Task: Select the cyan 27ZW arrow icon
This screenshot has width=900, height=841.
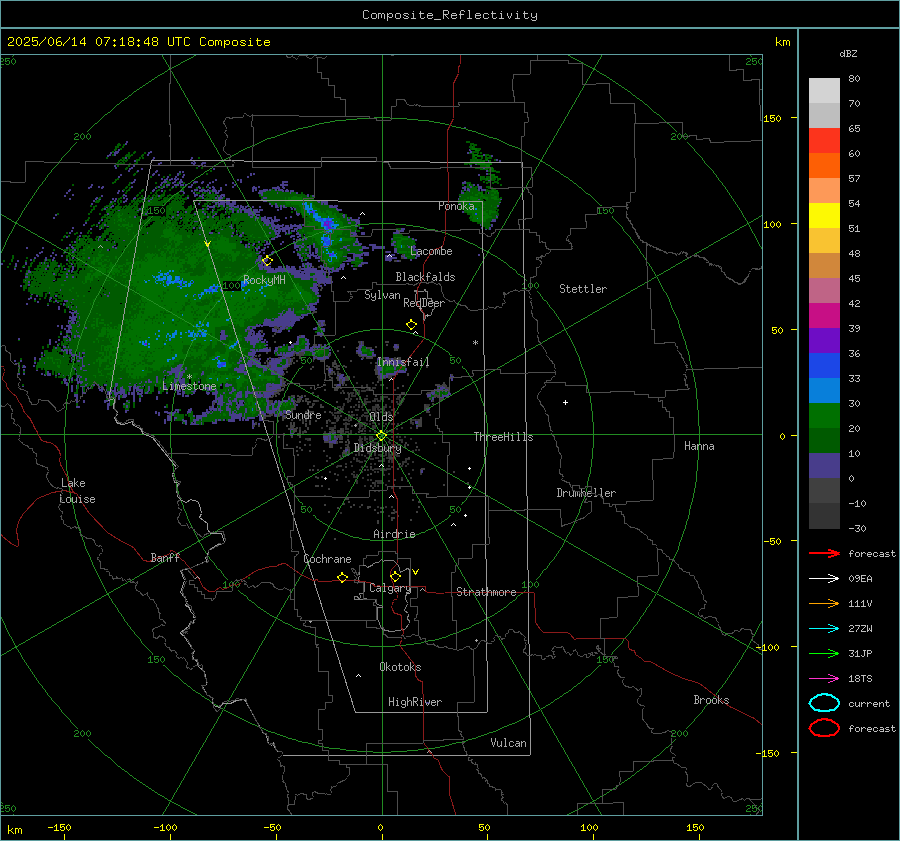Action: click(x=824, y=629)
